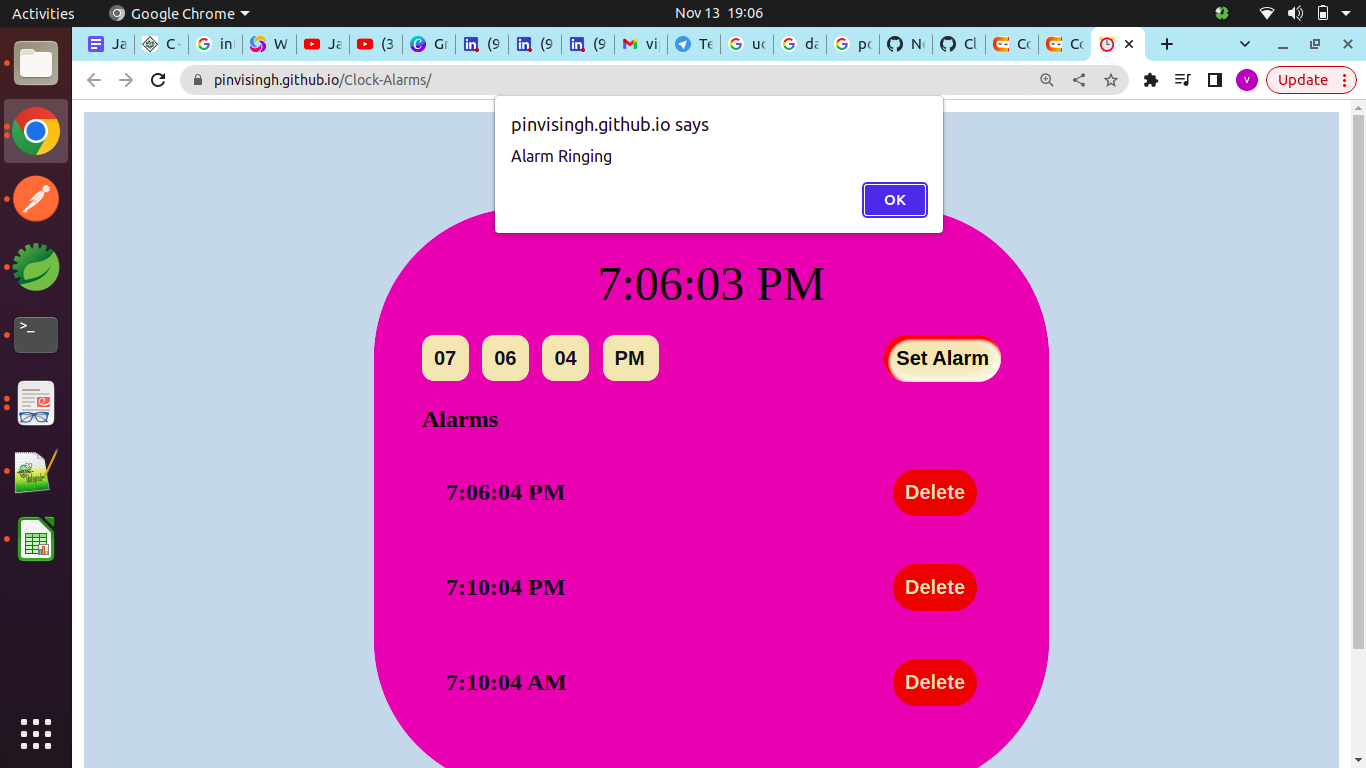Share this page icon
The image size is (1366, 768).
coord(1079,80)
